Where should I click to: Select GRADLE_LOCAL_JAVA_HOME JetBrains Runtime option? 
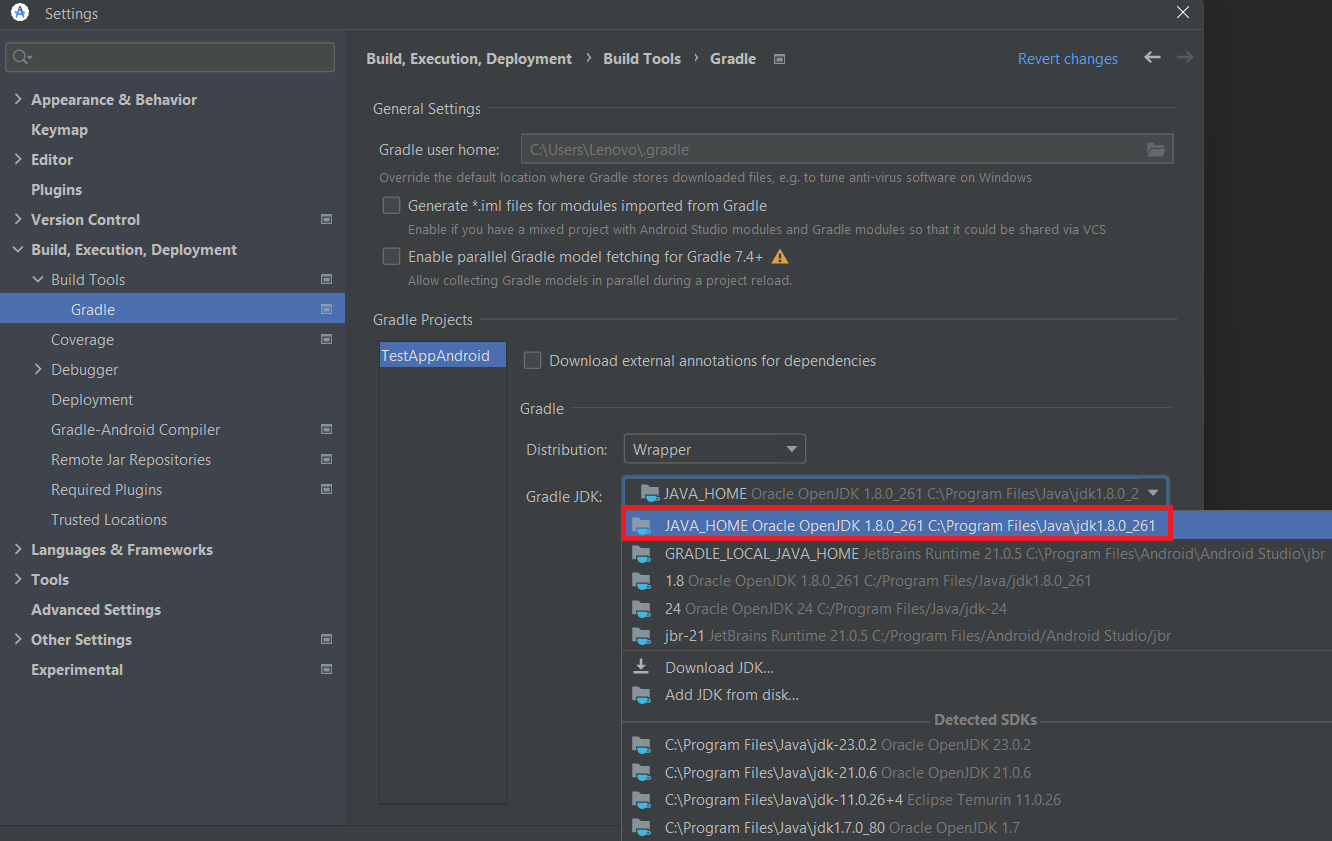point(977,553)
